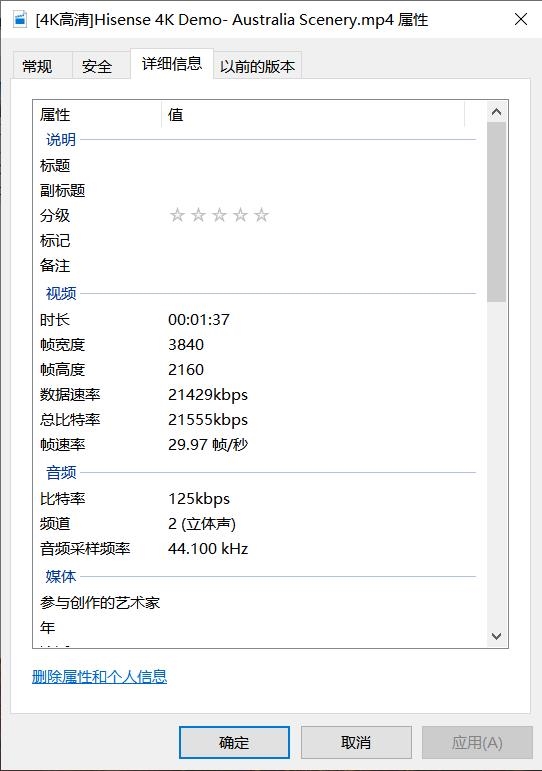Select the 帧高度 value 2160
Image resolution: width=542 pixels, height=771 pixels.
pos(186,370)
